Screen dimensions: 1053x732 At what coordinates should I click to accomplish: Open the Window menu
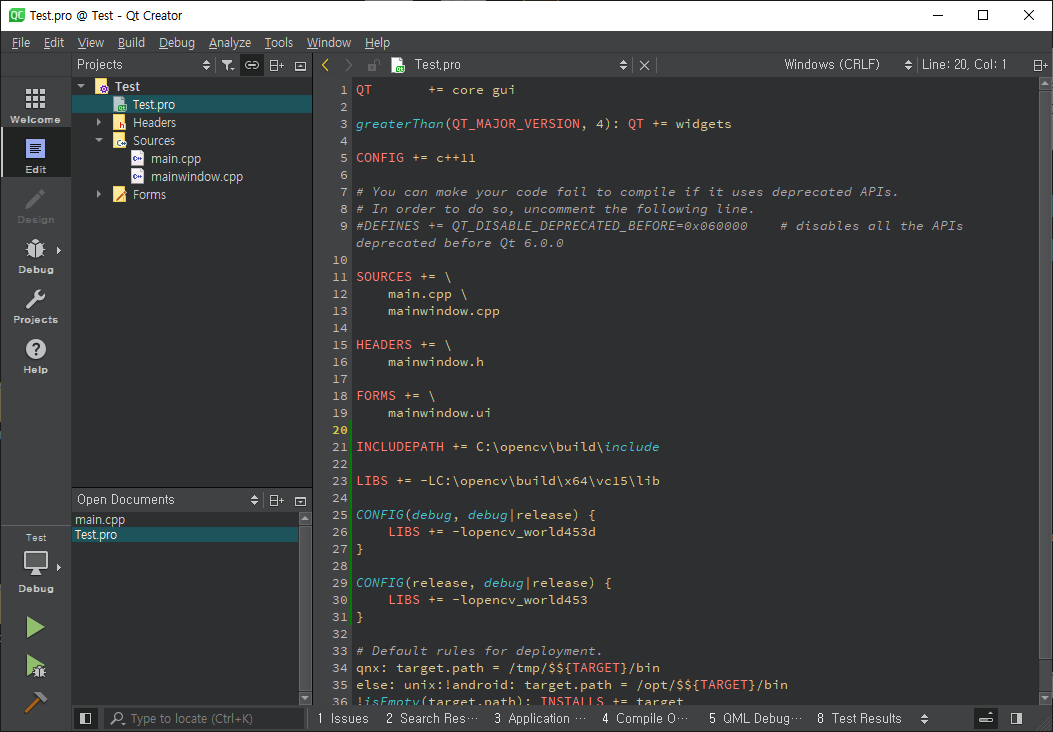[x=328, y=42]
